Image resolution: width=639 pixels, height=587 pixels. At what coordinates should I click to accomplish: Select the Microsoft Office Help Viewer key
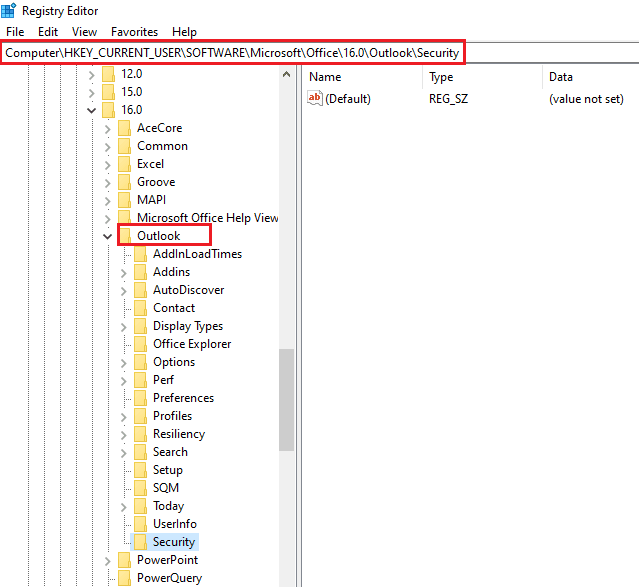click(x=207, y=218)
